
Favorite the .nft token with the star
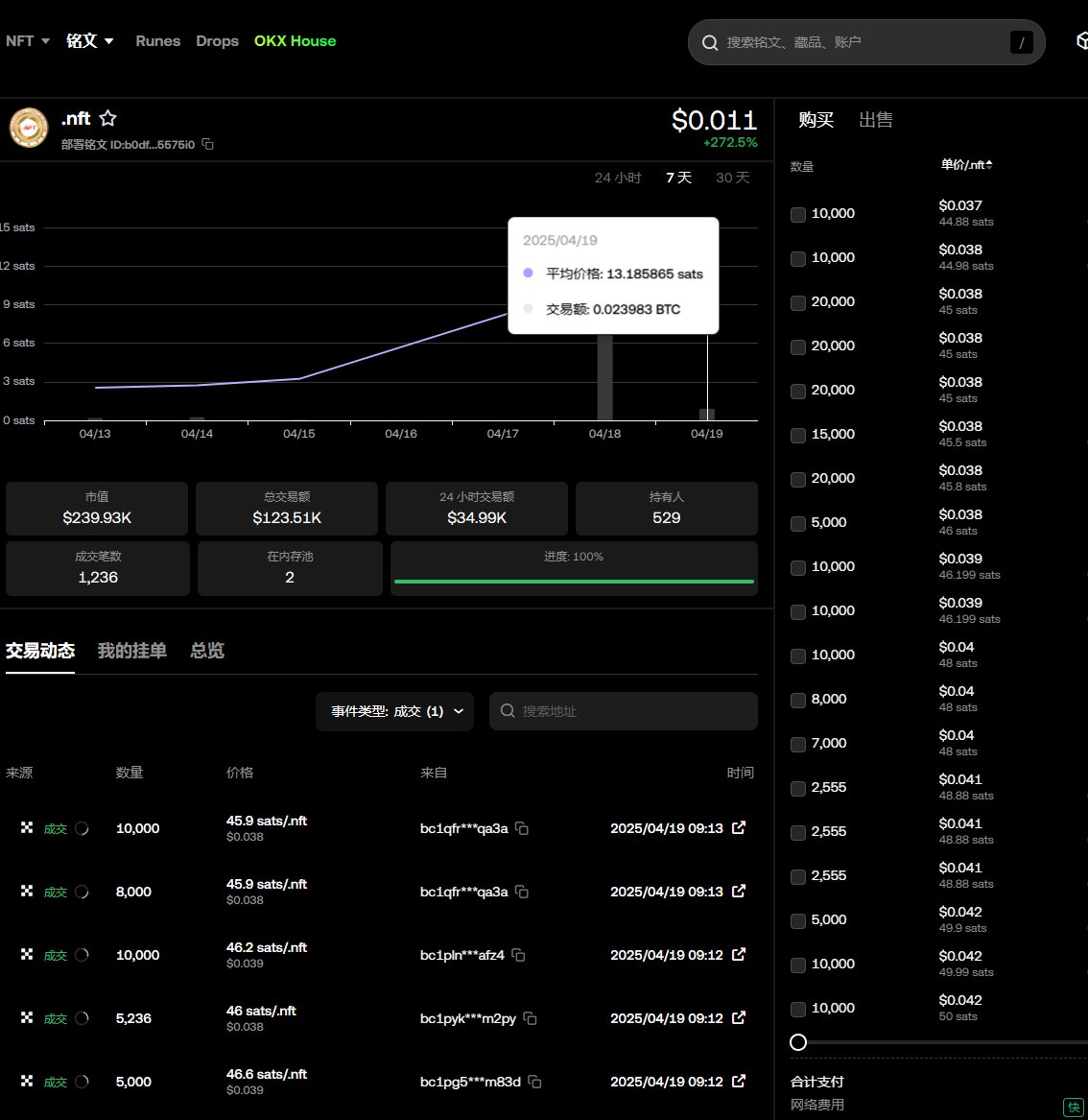[107, 118]
